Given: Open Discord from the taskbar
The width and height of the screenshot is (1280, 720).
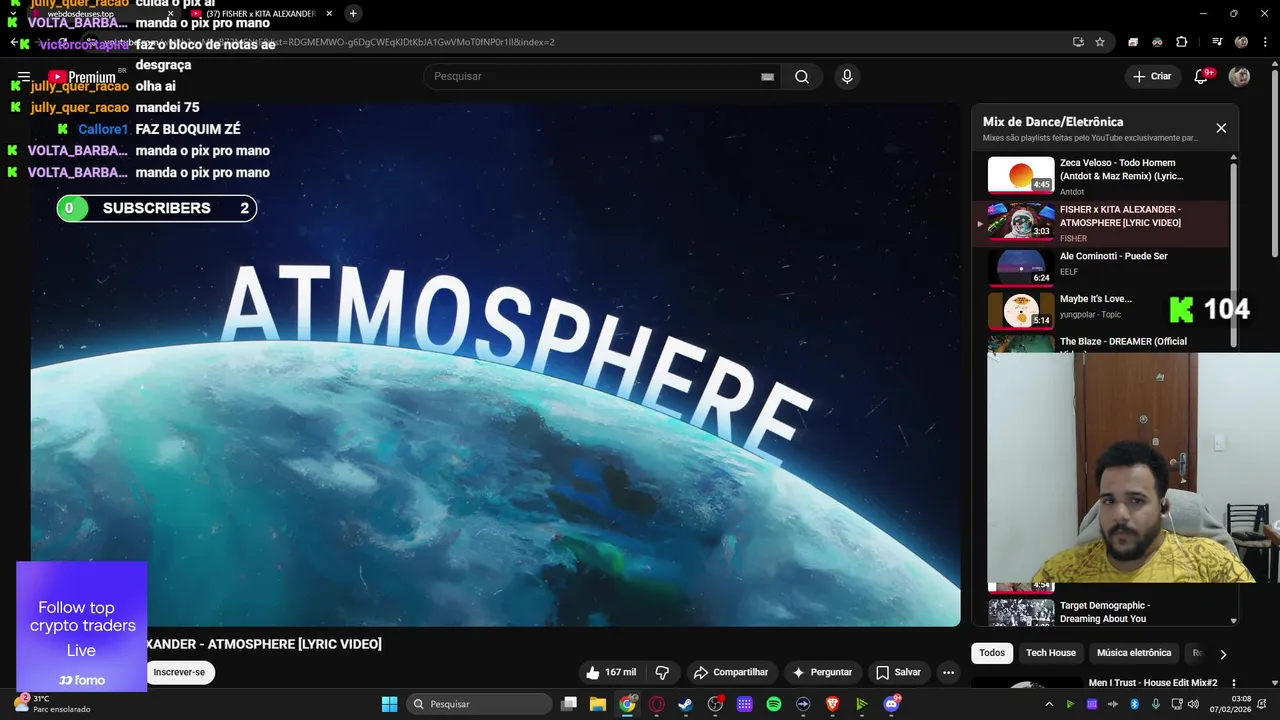Looking at the screenshot, I should click(891, 704).
